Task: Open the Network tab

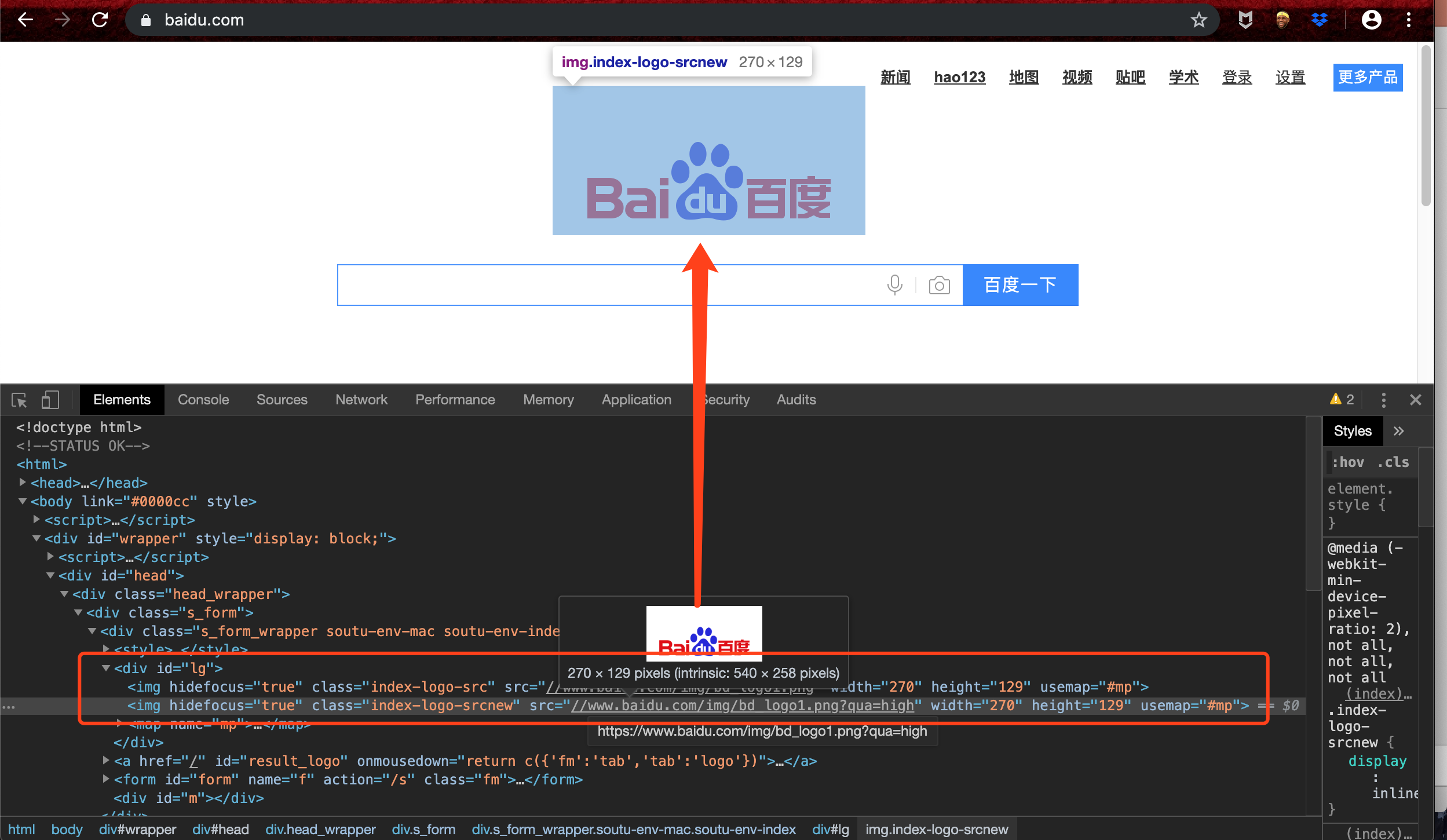Action: click(x=361, y=400)
